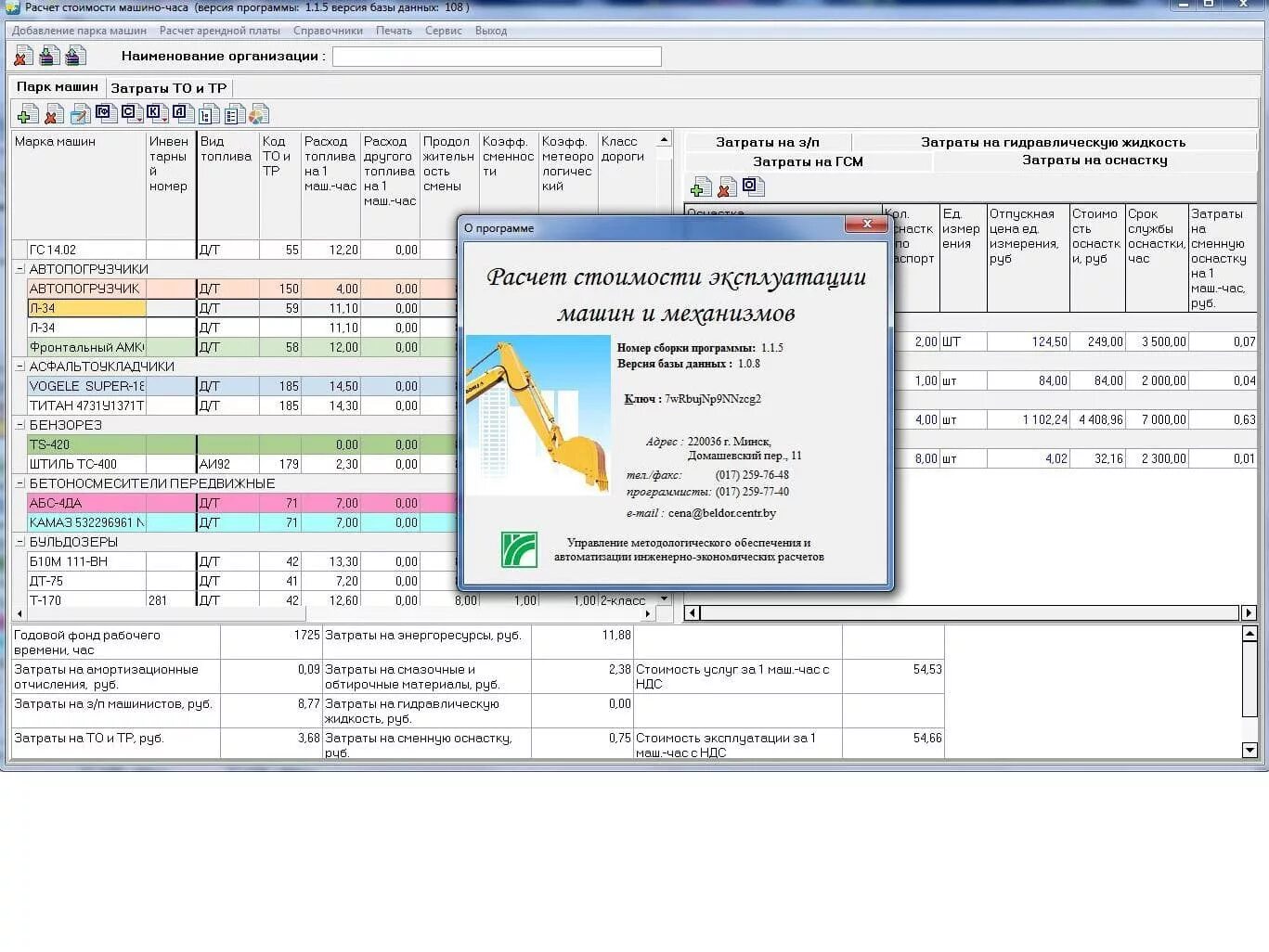Click cena@beldor.centr.by email in About dialog
Viewport: 1269px width, 952px height.
coord(721,513)
